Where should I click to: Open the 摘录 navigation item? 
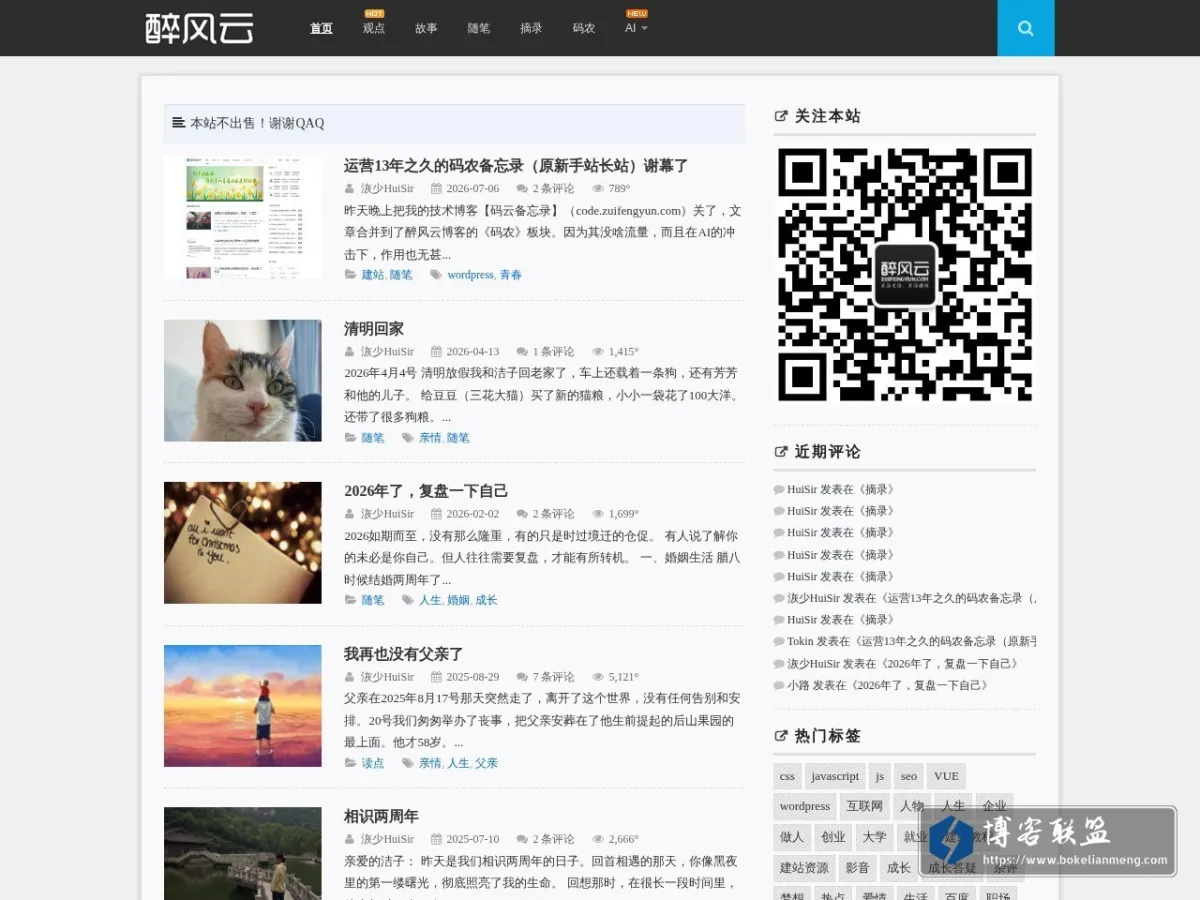tap(531, 28)
